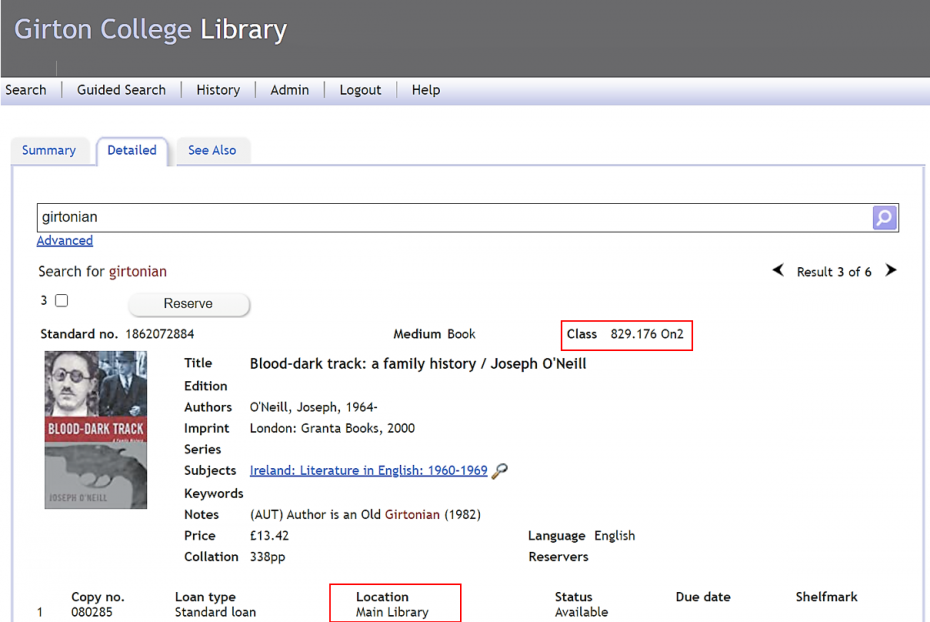Click the Girton College Library header title
This screenshot has width=930, height=622.
[150, 30]
